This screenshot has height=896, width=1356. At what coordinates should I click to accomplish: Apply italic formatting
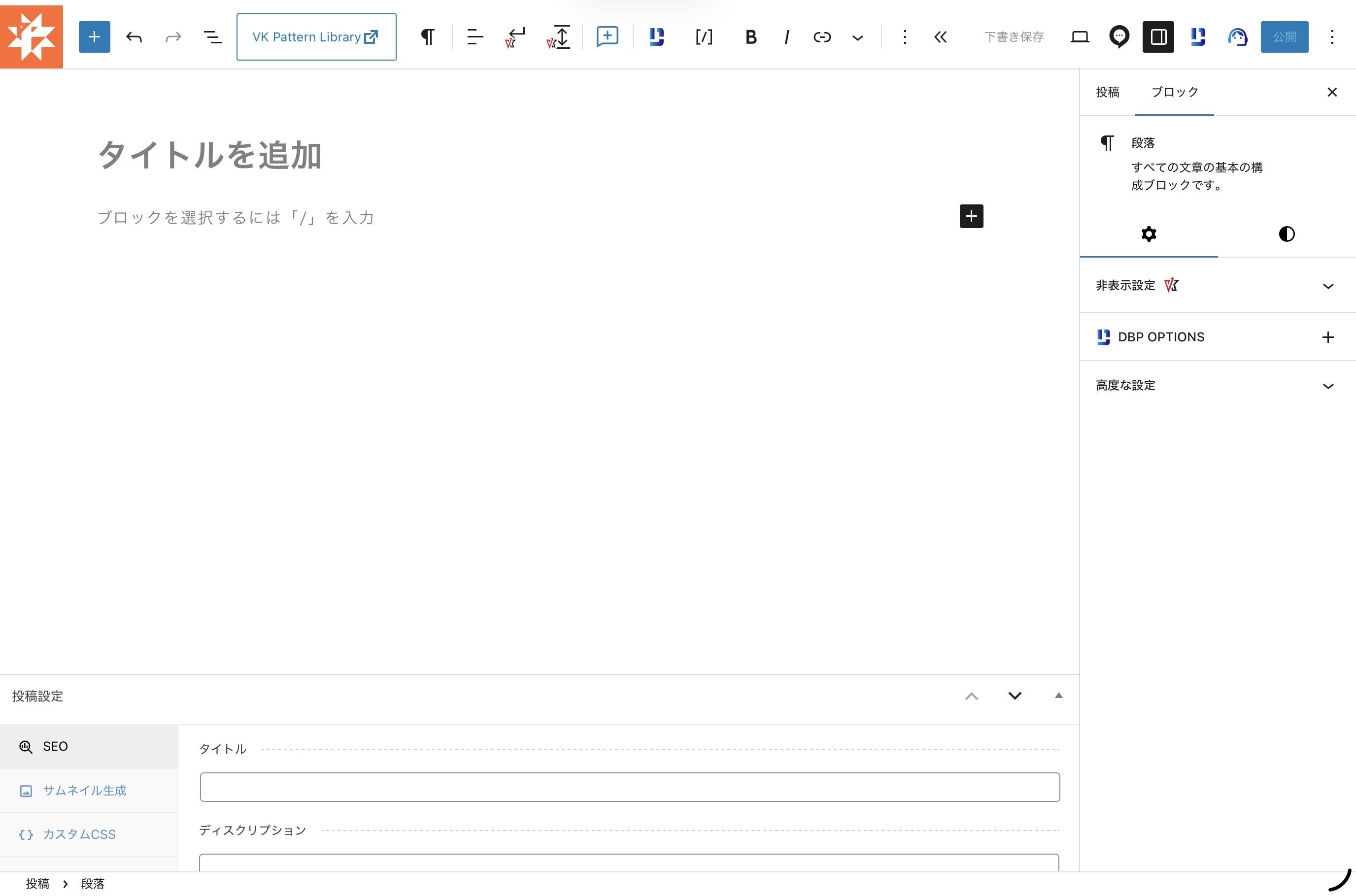click(x=786, y=37)
